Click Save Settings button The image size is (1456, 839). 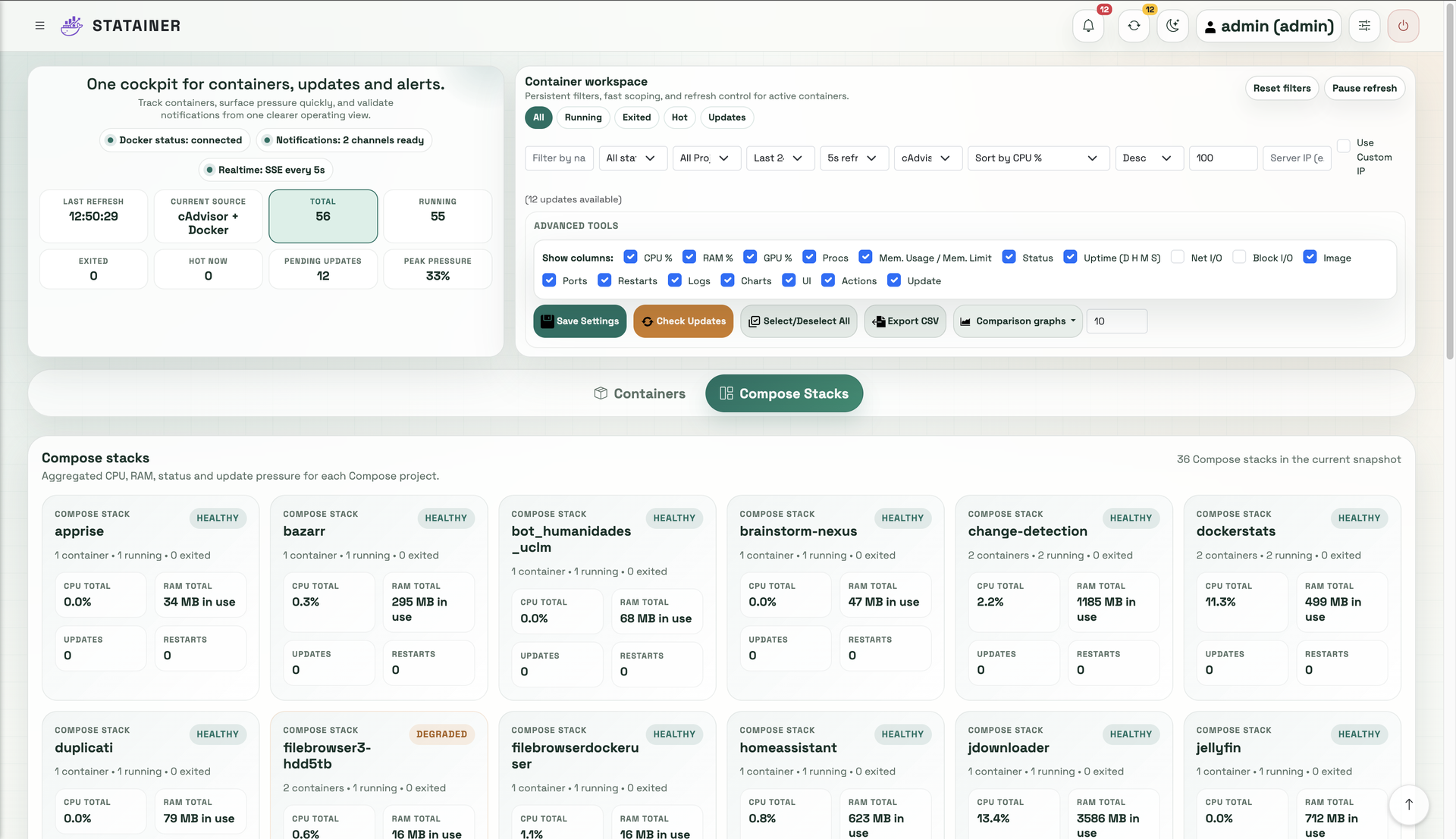point(579,321)
